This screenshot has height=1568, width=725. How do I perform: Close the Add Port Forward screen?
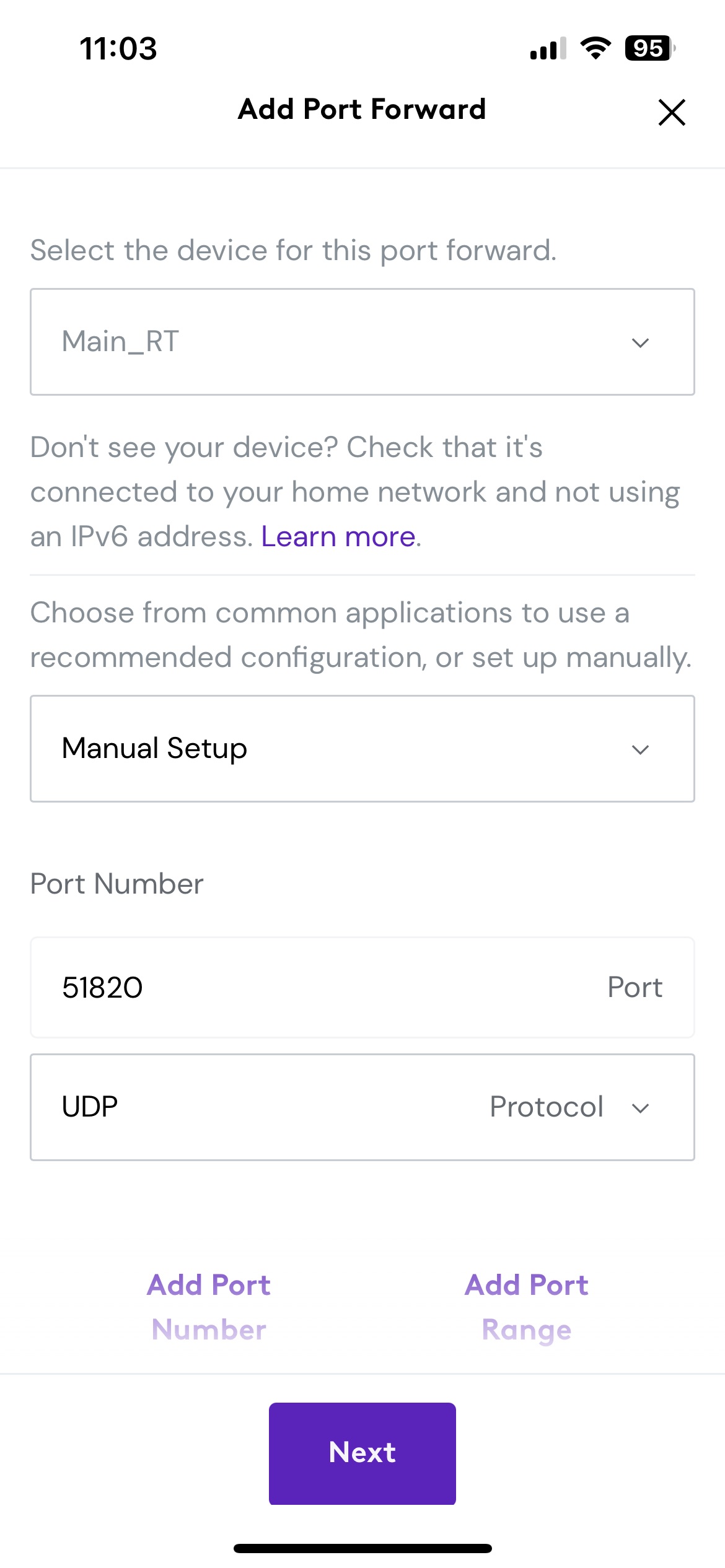tap(672, 112)
